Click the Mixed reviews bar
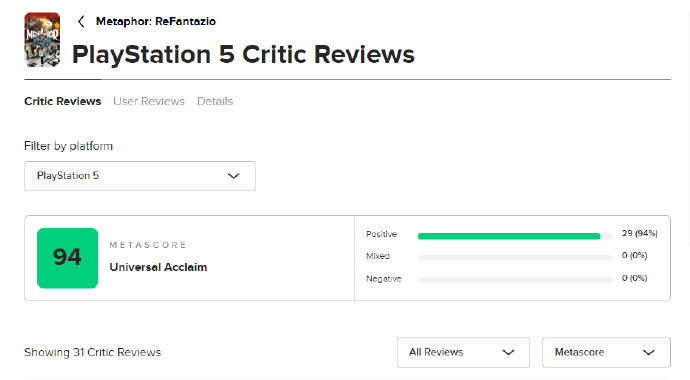690x380 pixels. [515, 258]
